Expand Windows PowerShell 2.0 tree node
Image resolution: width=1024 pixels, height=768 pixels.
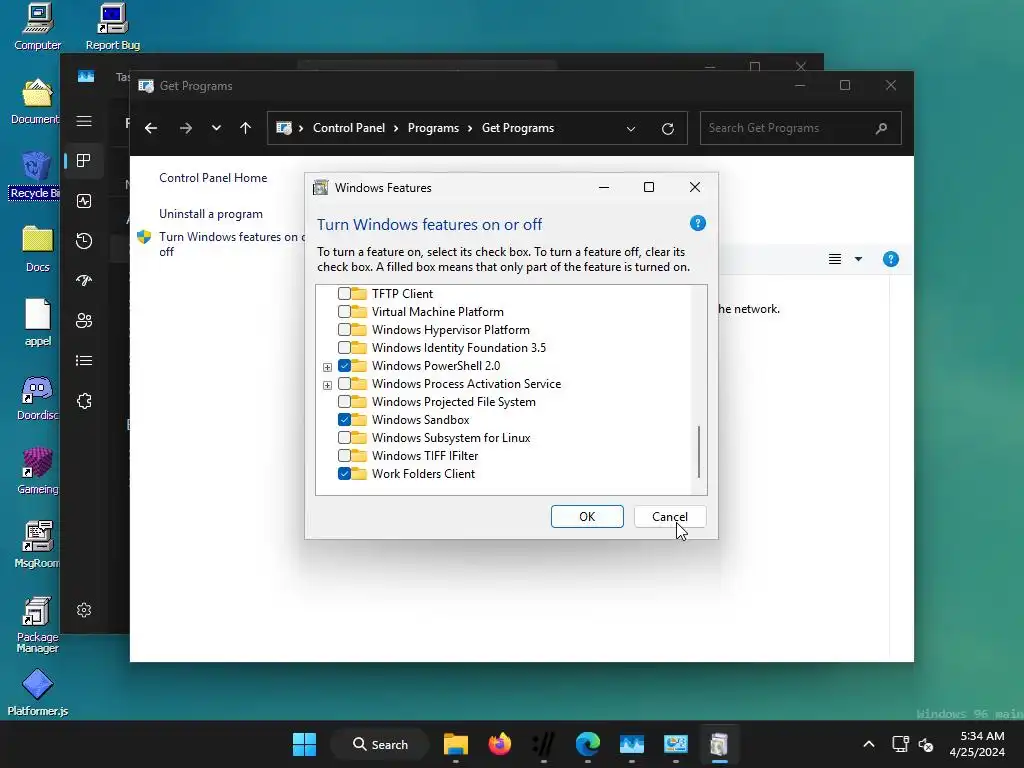tap(327, 367)
